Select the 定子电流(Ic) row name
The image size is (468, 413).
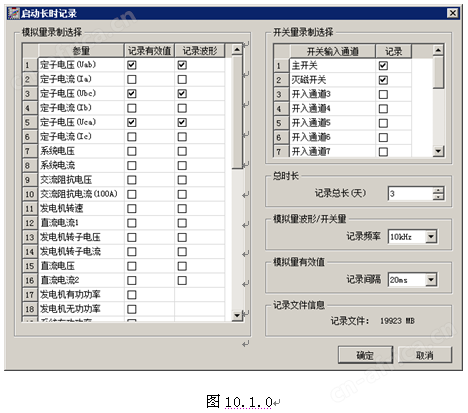click(66, 137)
